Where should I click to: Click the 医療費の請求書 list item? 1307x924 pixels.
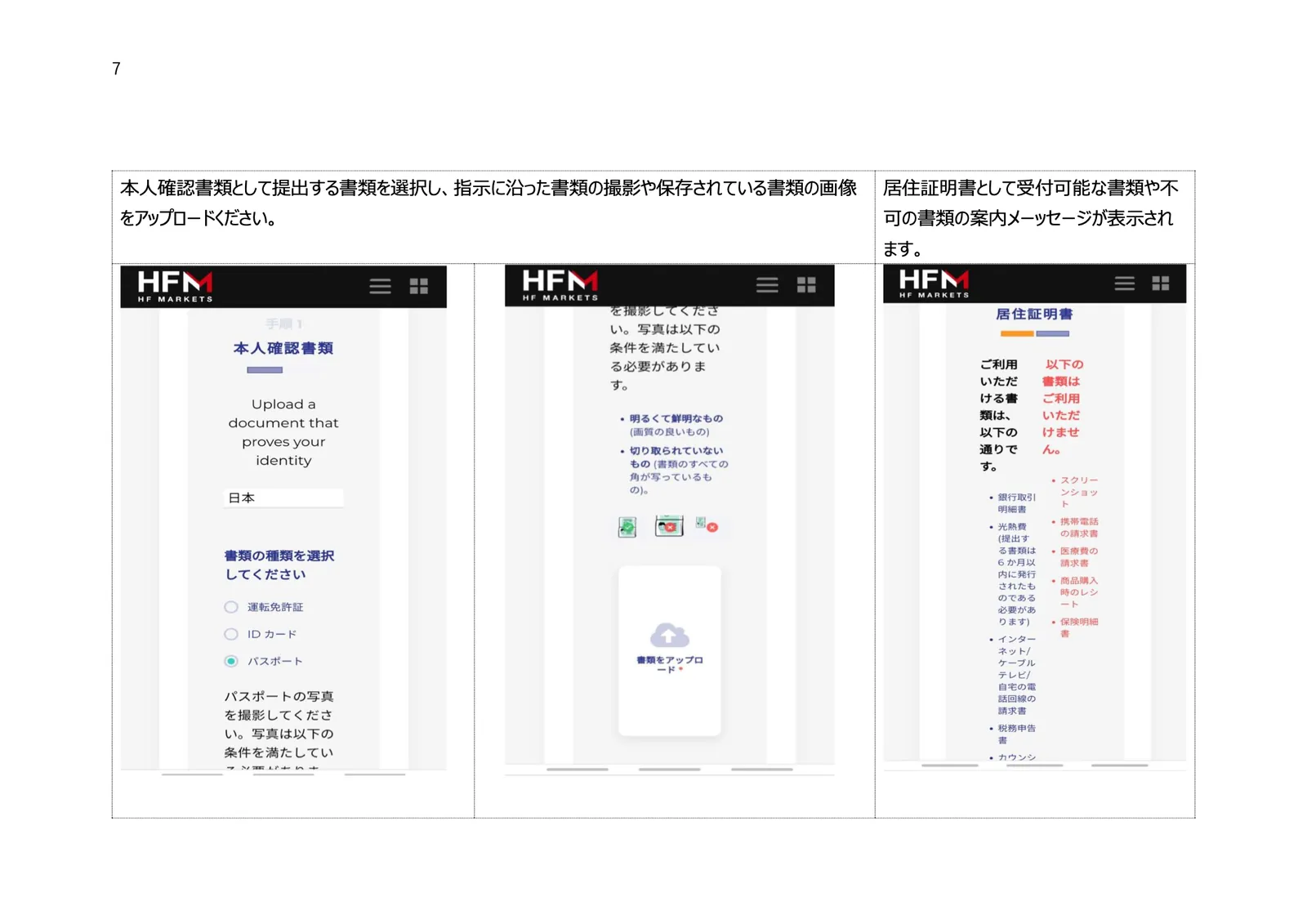pyautogui.click(x=1079, y=556)
